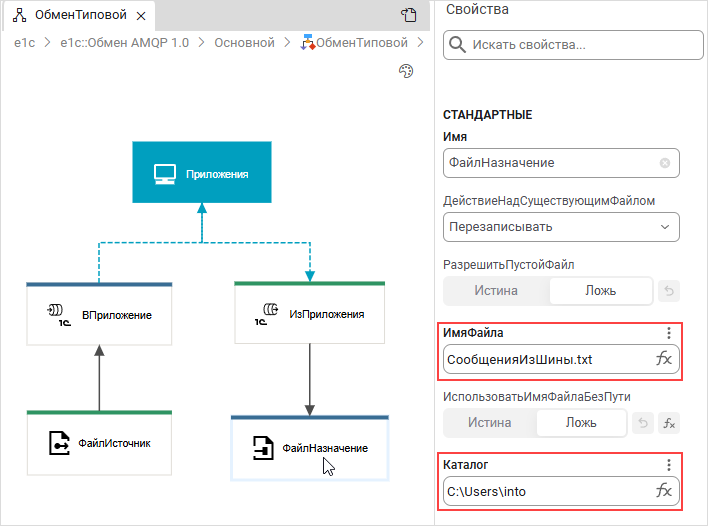
Task: Click the 1C queue icon in ВПриложение
Action: (59, 315)
